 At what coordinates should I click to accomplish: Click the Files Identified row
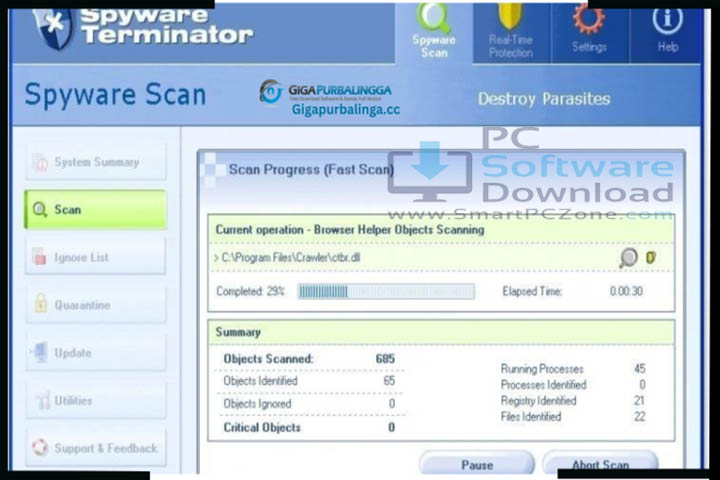click(x=573, y=417)
